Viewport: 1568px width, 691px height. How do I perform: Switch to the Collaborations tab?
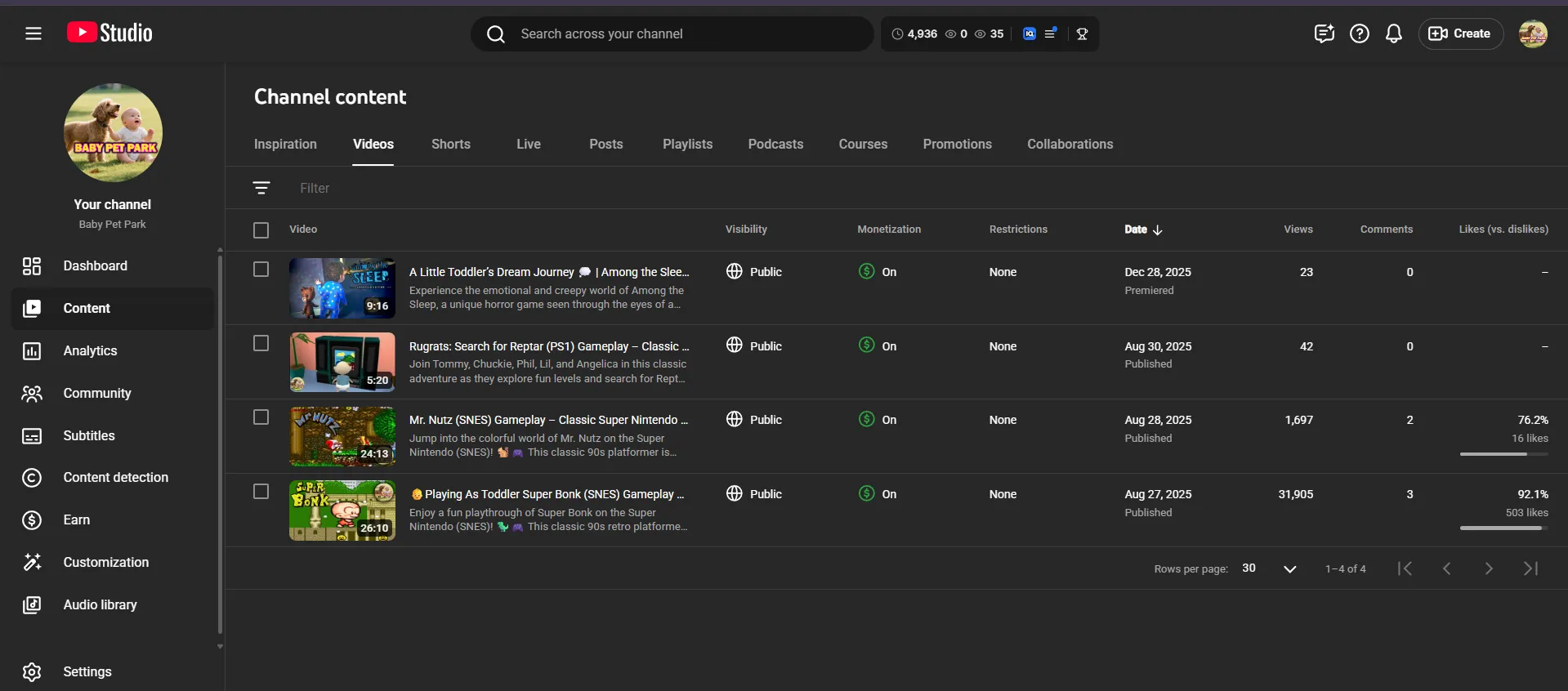(x=1070, y=145)
